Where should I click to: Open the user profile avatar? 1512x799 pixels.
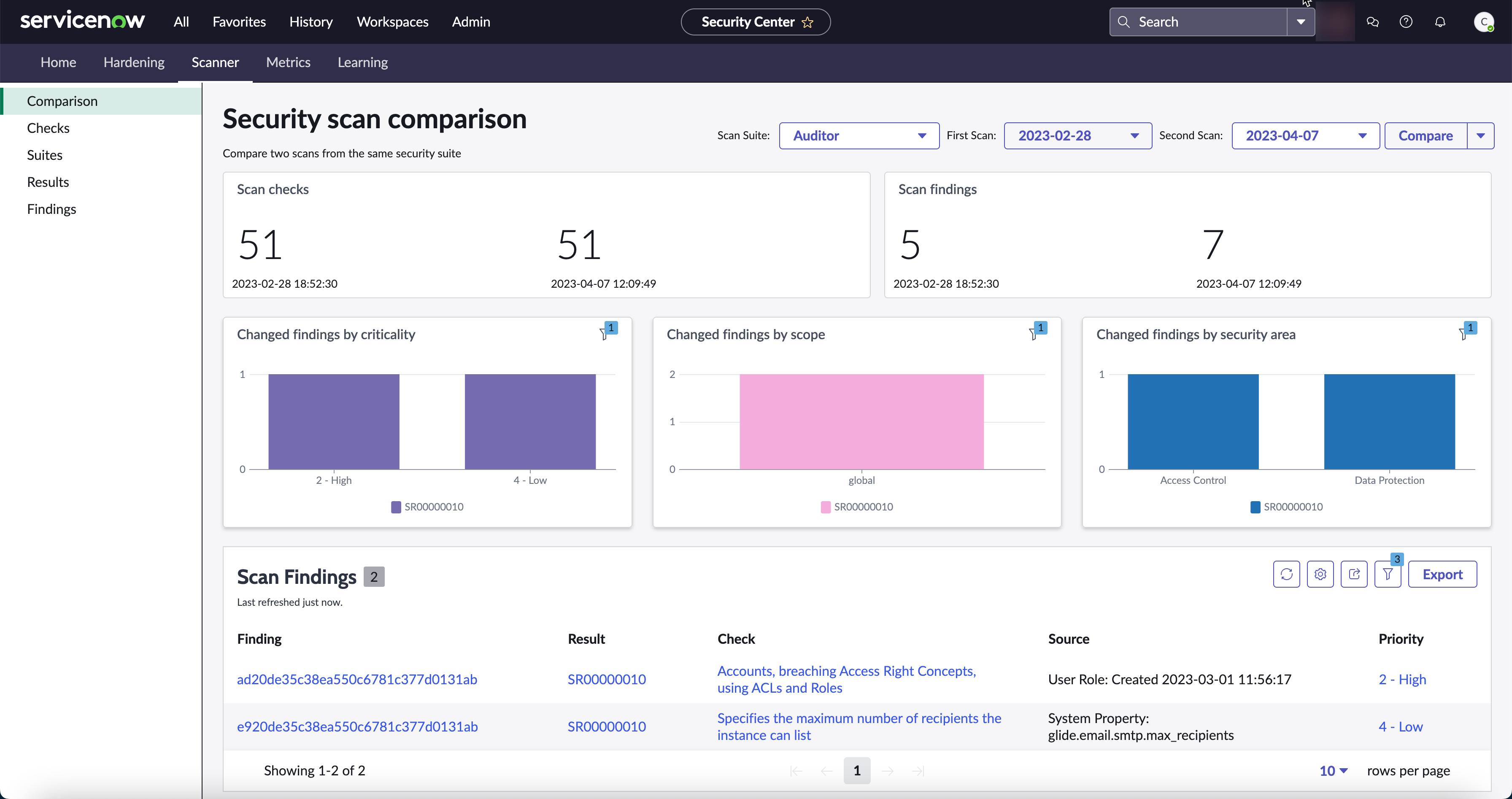1484,22
